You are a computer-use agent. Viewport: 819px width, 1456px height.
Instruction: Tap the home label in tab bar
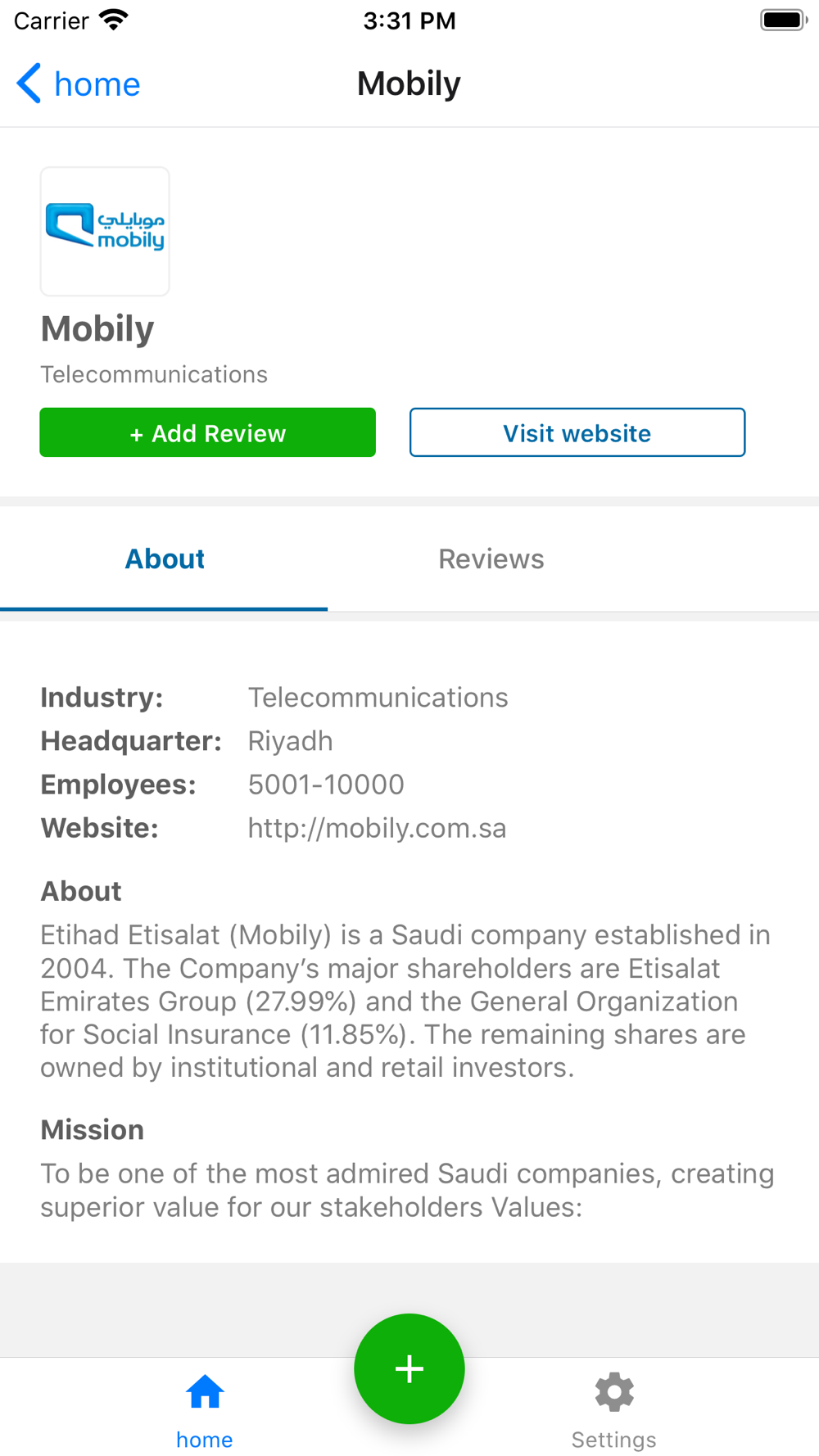(x=205, y=1440)
